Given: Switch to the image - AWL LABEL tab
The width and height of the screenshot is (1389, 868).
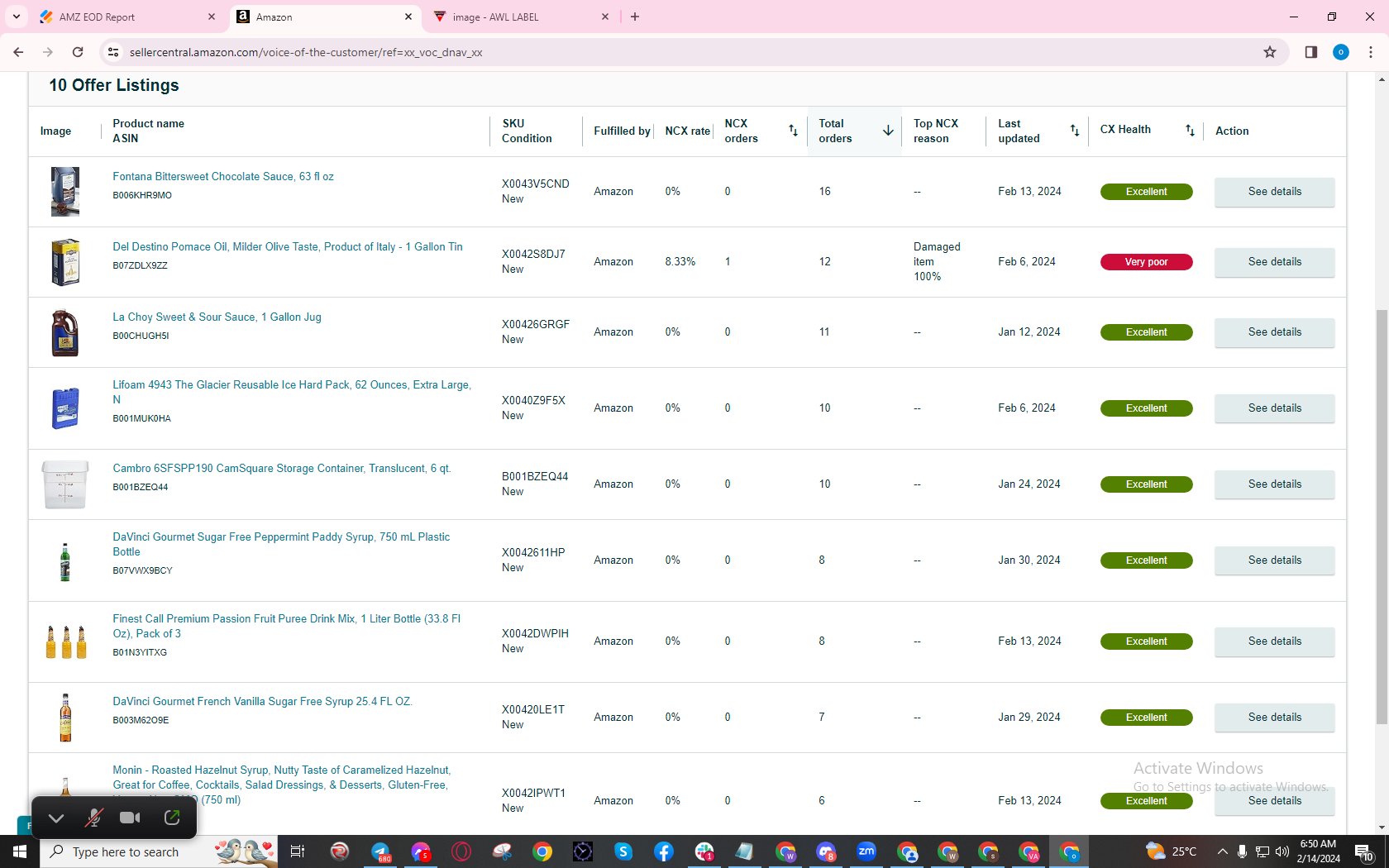Looking at the screenshot, I should (x=521, y=17).
